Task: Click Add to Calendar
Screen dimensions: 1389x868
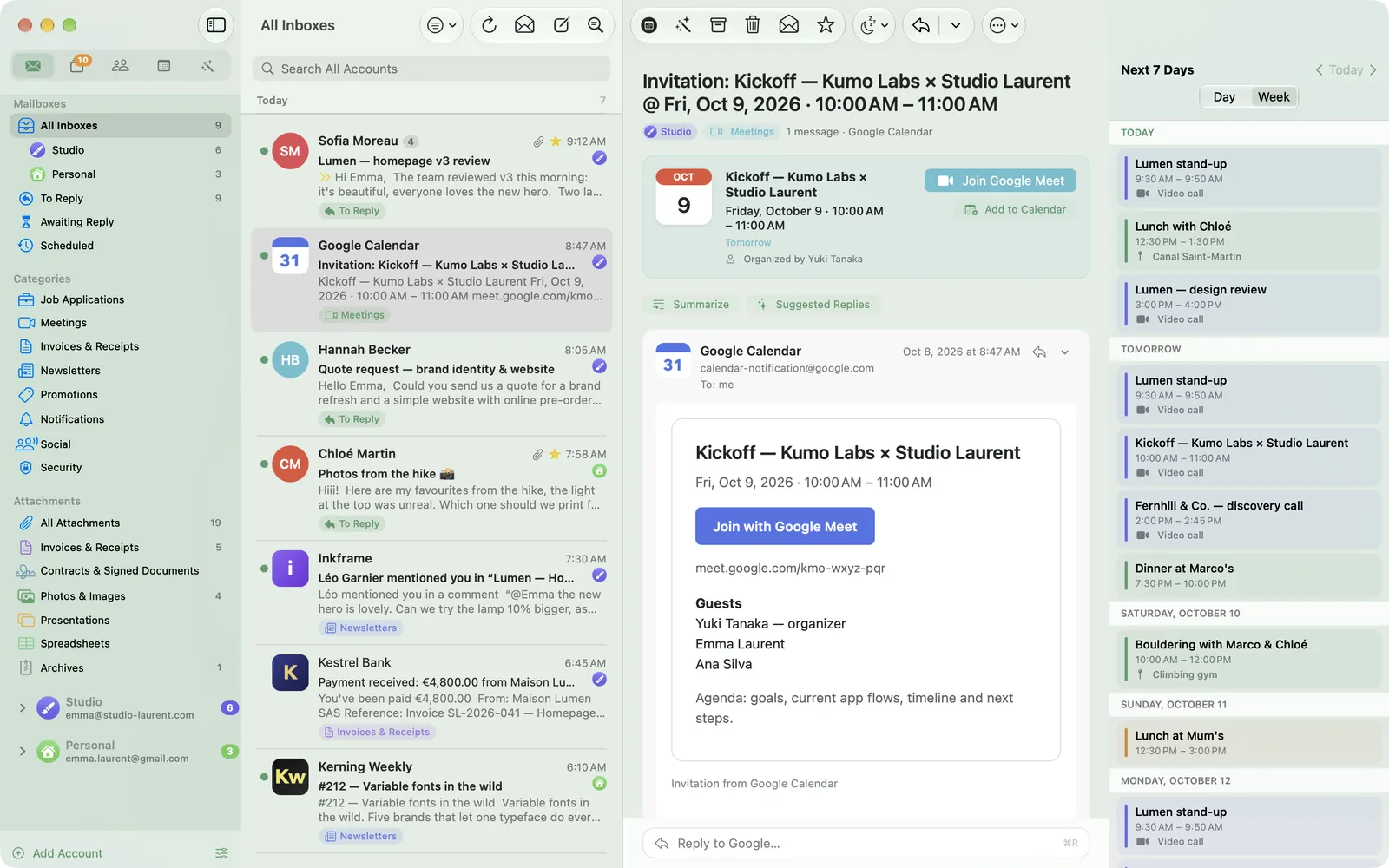Action: point(1016,209)
